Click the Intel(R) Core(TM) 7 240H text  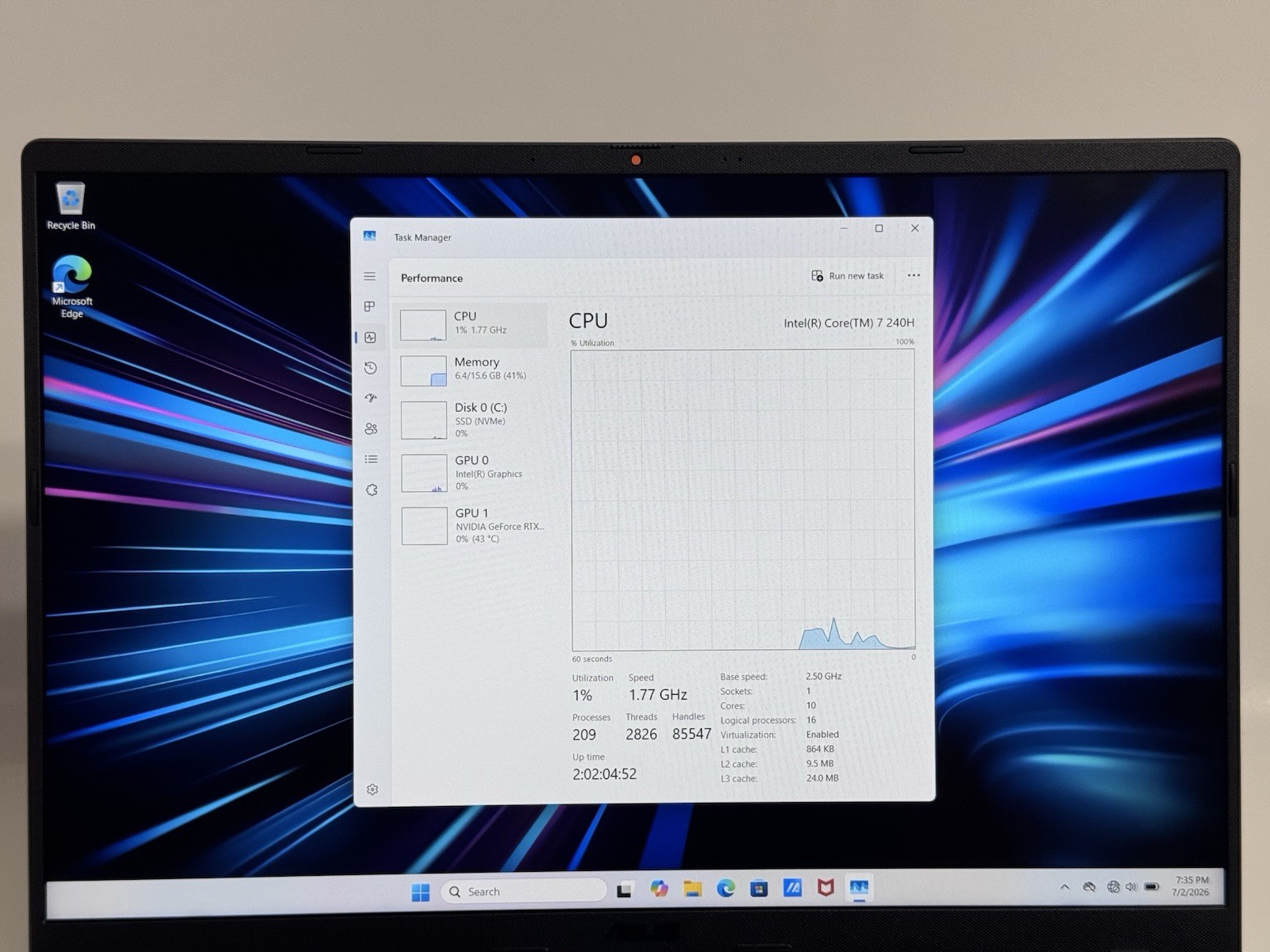[849, 323]
